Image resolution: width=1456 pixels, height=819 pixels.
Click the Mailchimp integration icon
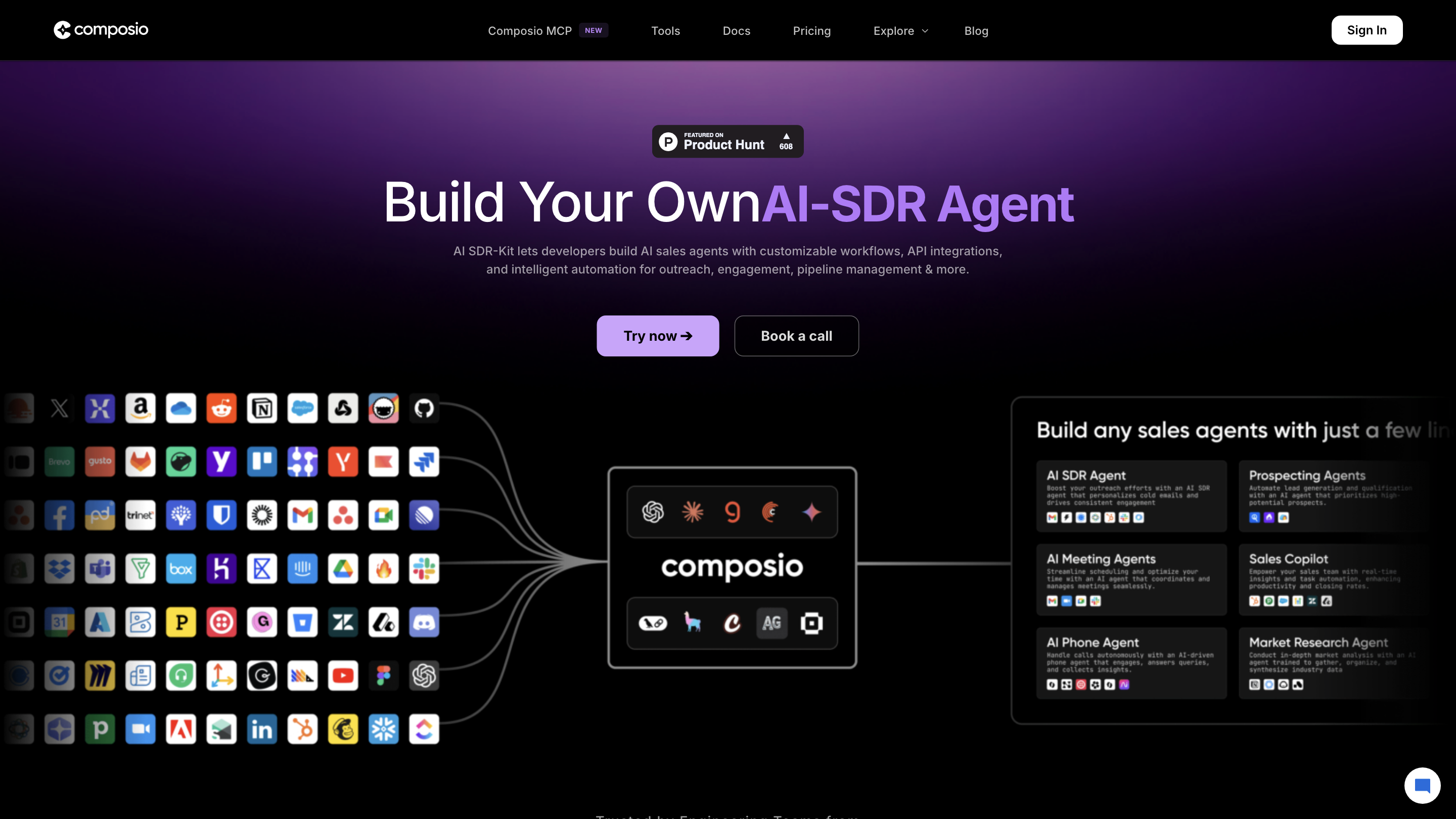(x=343, y=729)
